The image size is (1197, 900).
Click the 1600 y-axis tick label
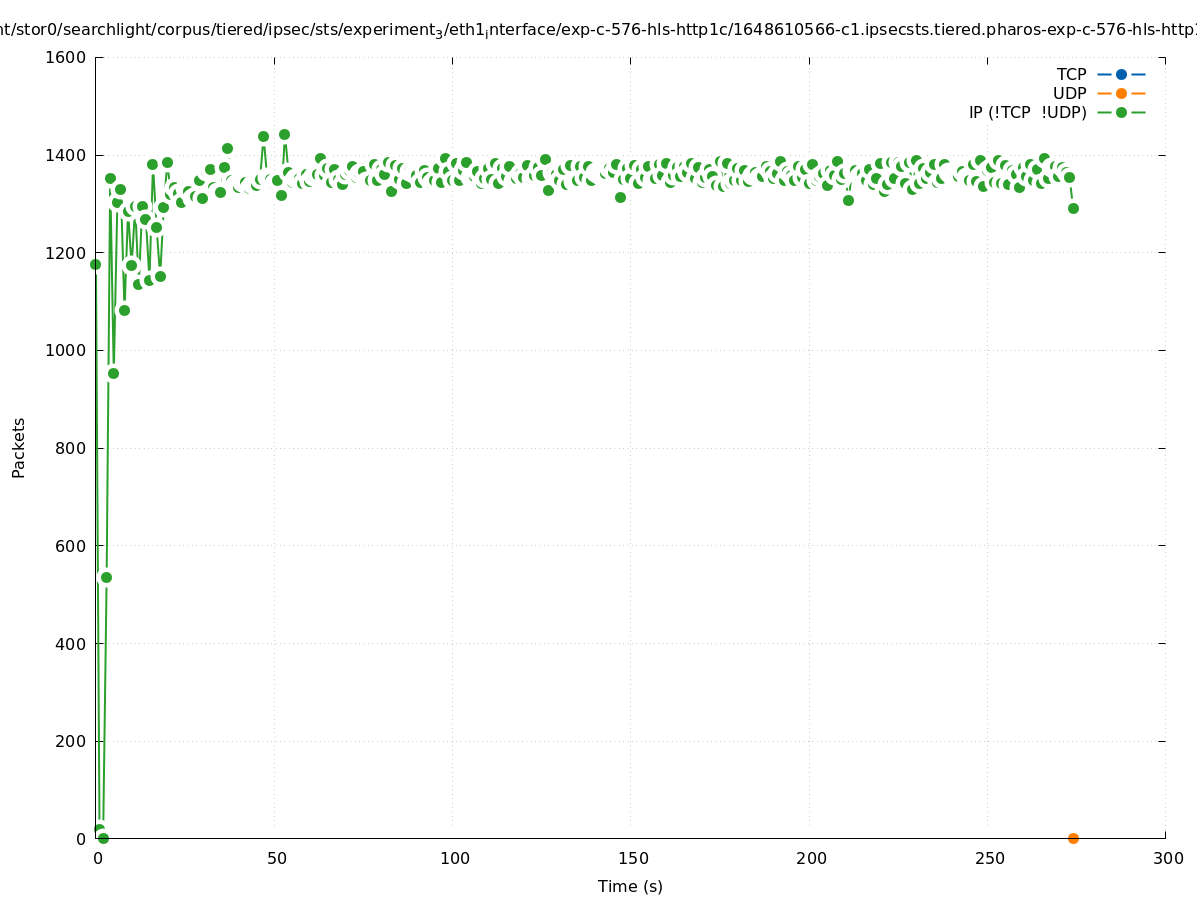click(66, 57)
